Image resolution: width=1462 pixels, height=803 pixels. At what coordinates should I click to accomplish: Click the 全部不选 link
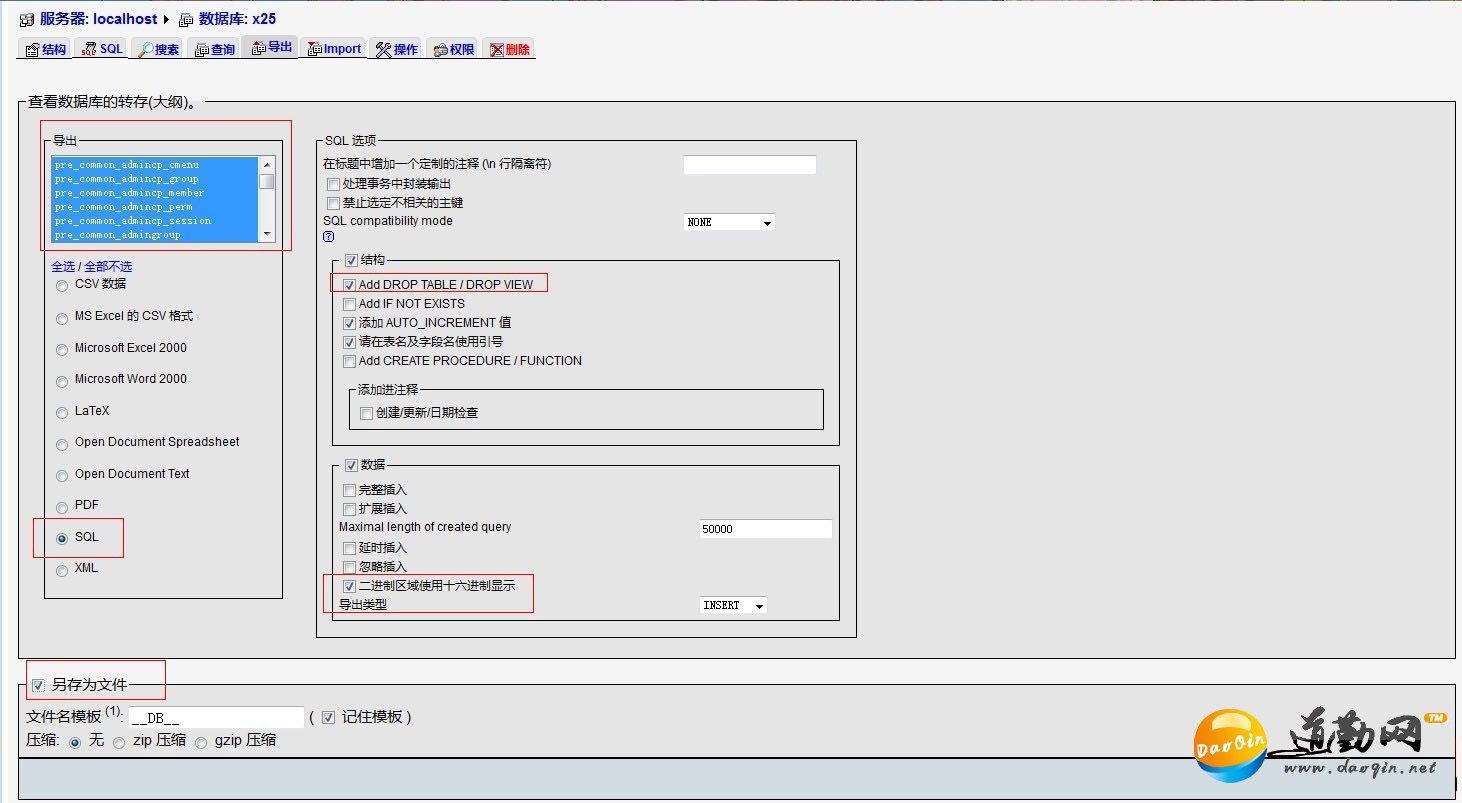tap(108, 266)
